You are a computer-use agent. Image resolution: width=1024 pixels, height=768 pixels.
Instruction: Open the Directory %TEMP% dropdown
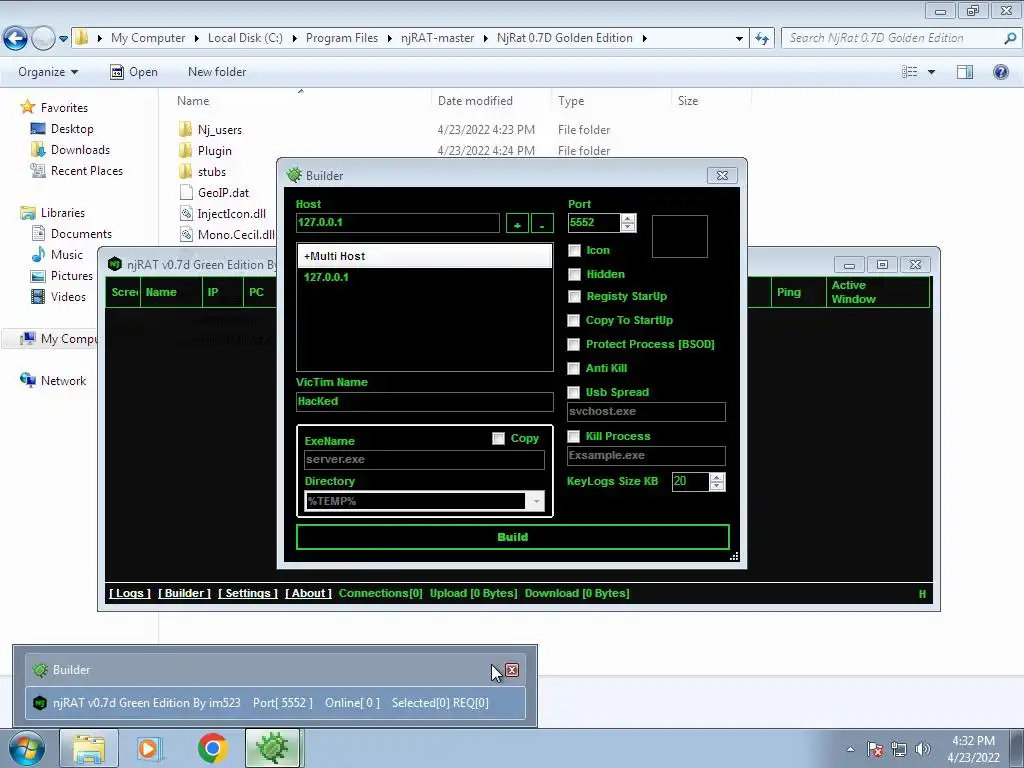tap(536, 502)
